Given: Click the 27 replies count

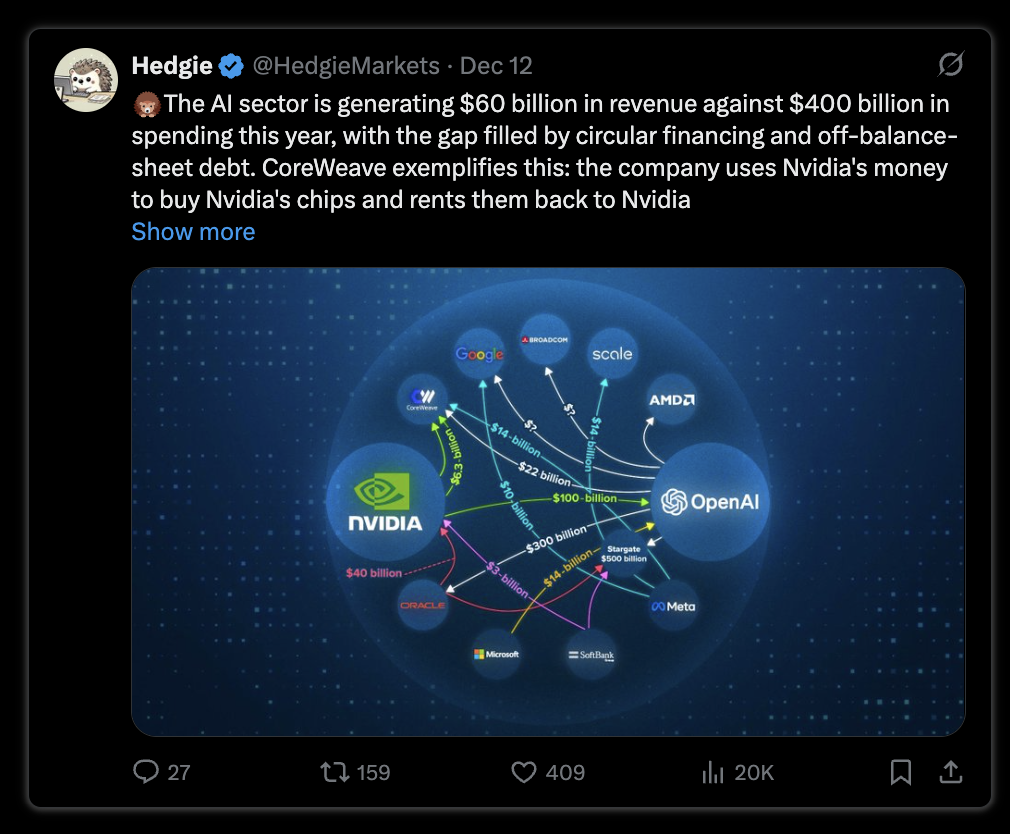Looking at the screenshot, I should [178, 772].
